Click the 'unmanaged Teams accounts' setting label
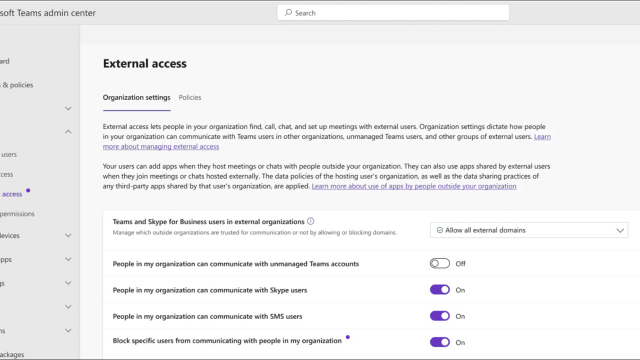640x360 pixels. point(236,264)
